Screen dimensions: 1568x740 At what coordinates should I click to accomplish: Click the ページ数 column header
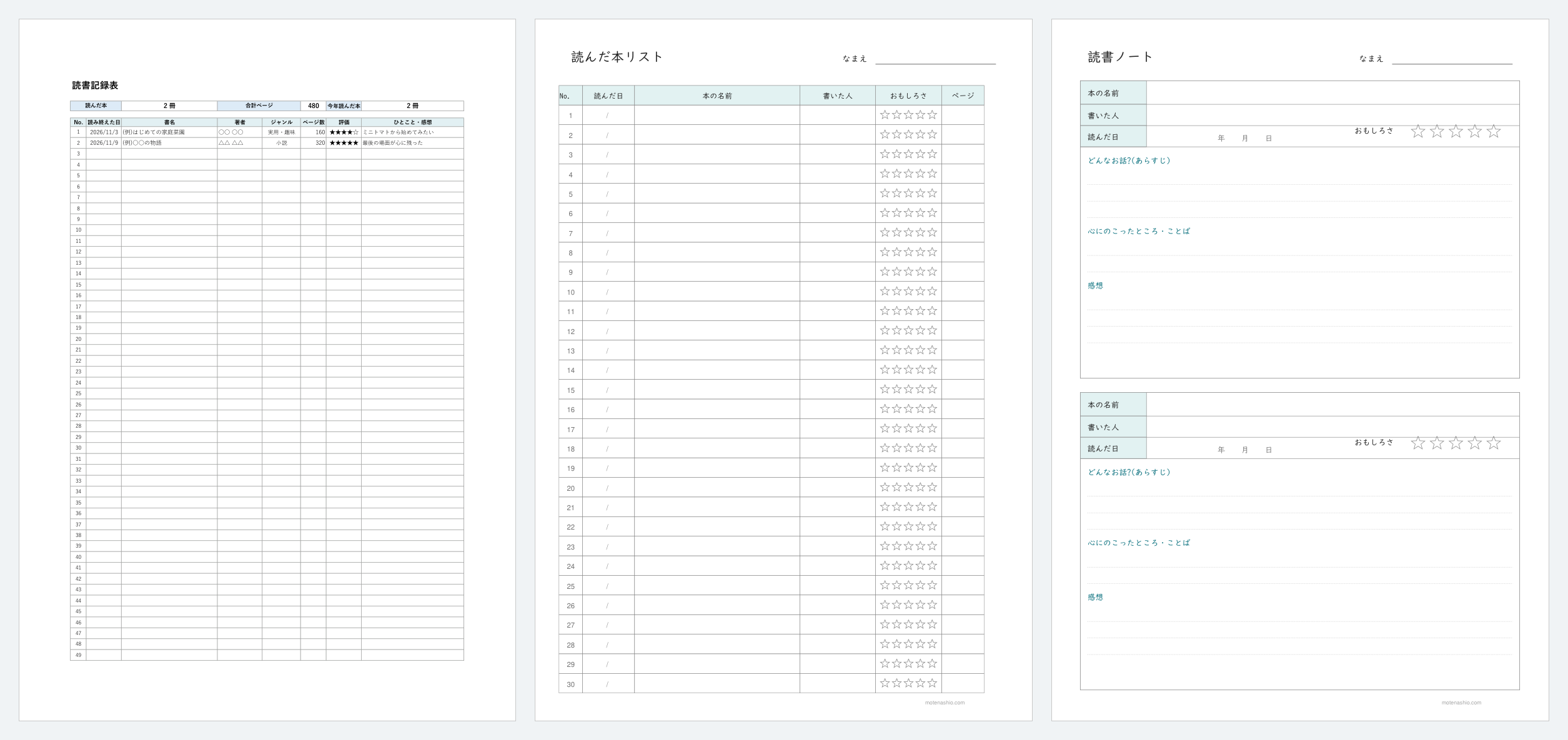(313, 122)
